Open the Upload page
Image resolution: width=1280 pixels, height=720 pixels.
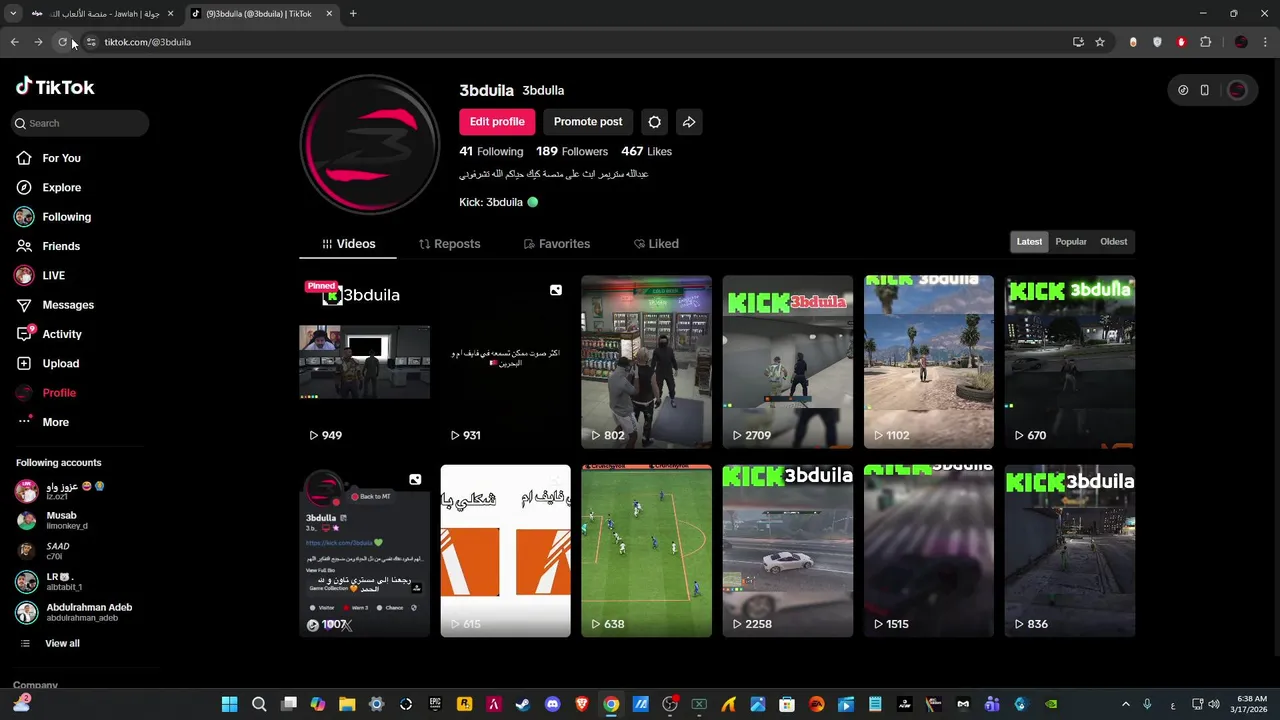47,363
